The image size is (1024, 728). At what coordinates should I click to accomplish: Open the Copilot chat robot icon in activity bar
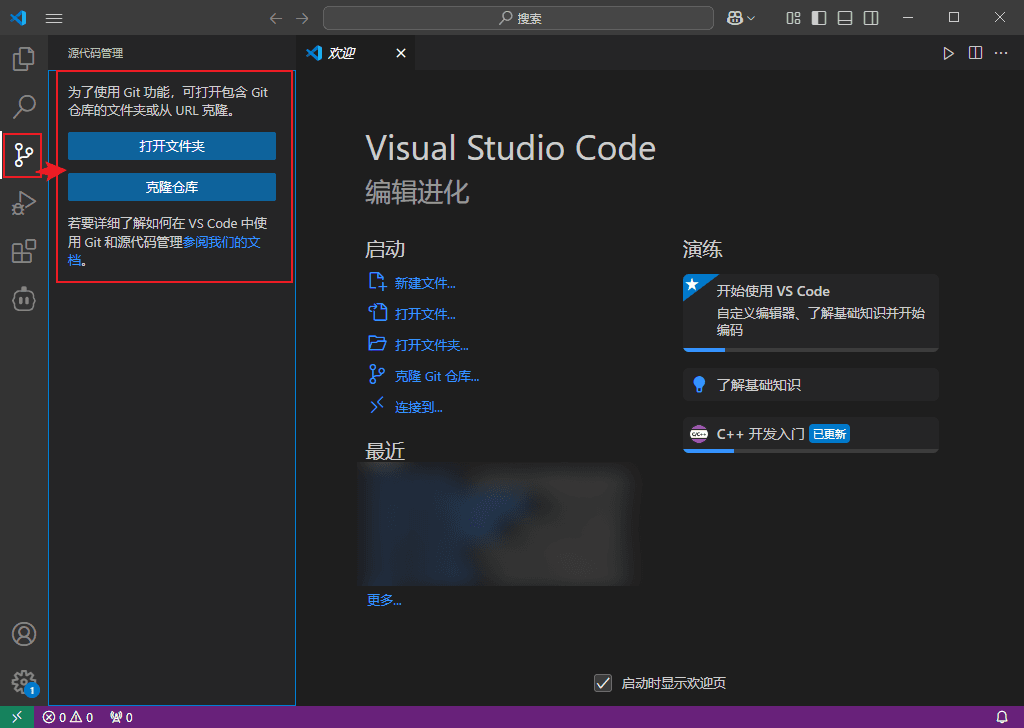point(24,299)
